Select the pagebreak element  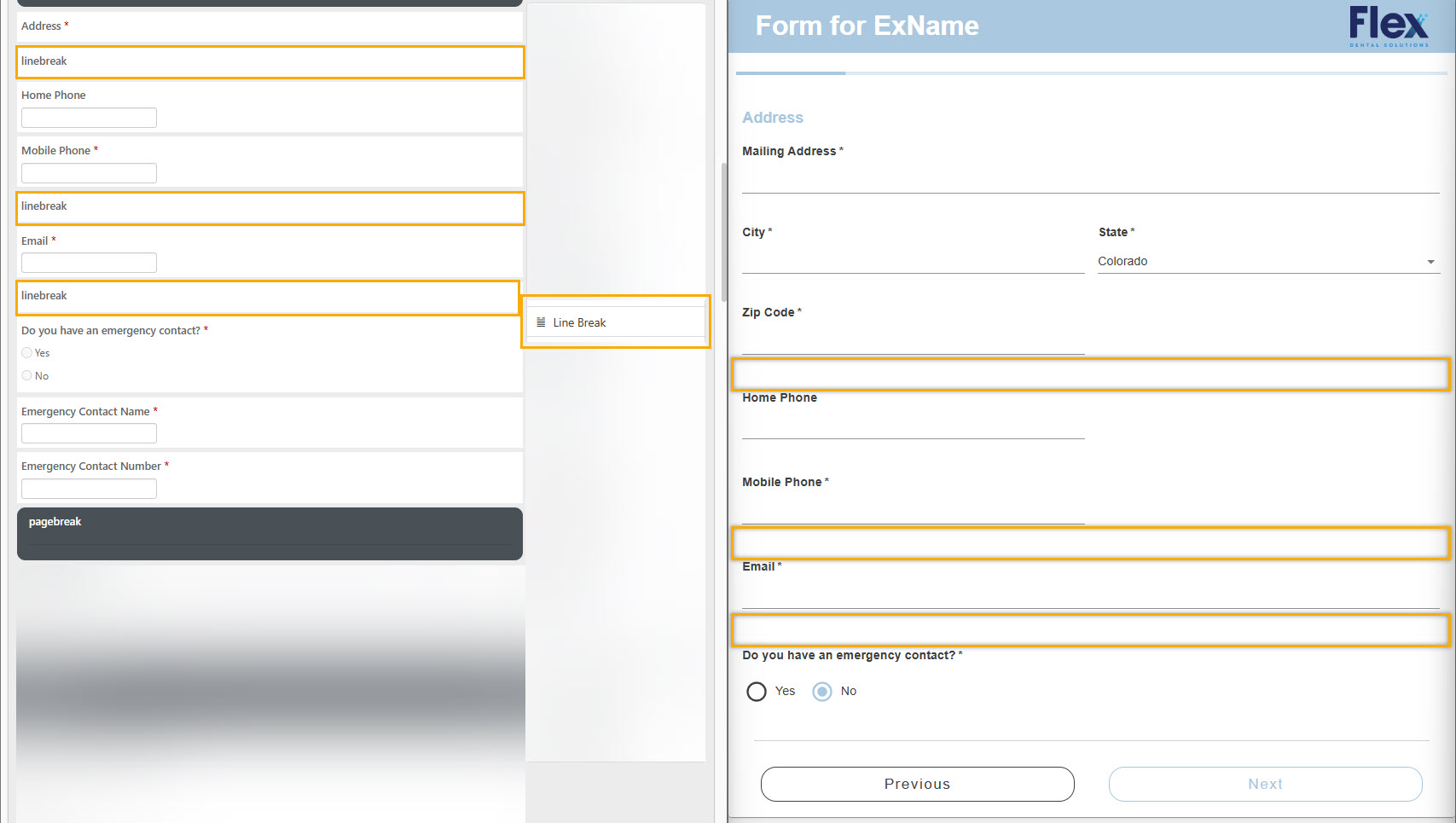(270, 534)
